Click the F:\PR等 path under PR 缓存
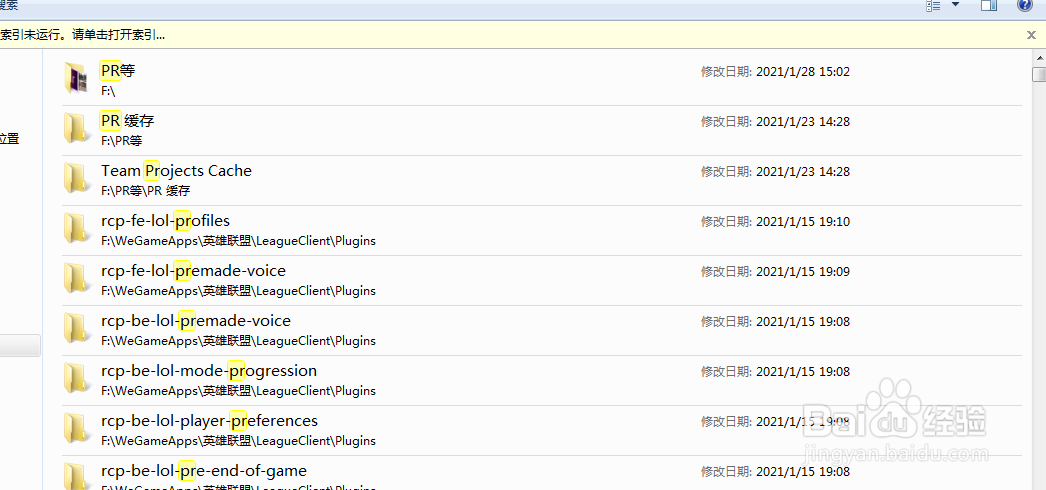1046x490 pixels. (122, 141)
